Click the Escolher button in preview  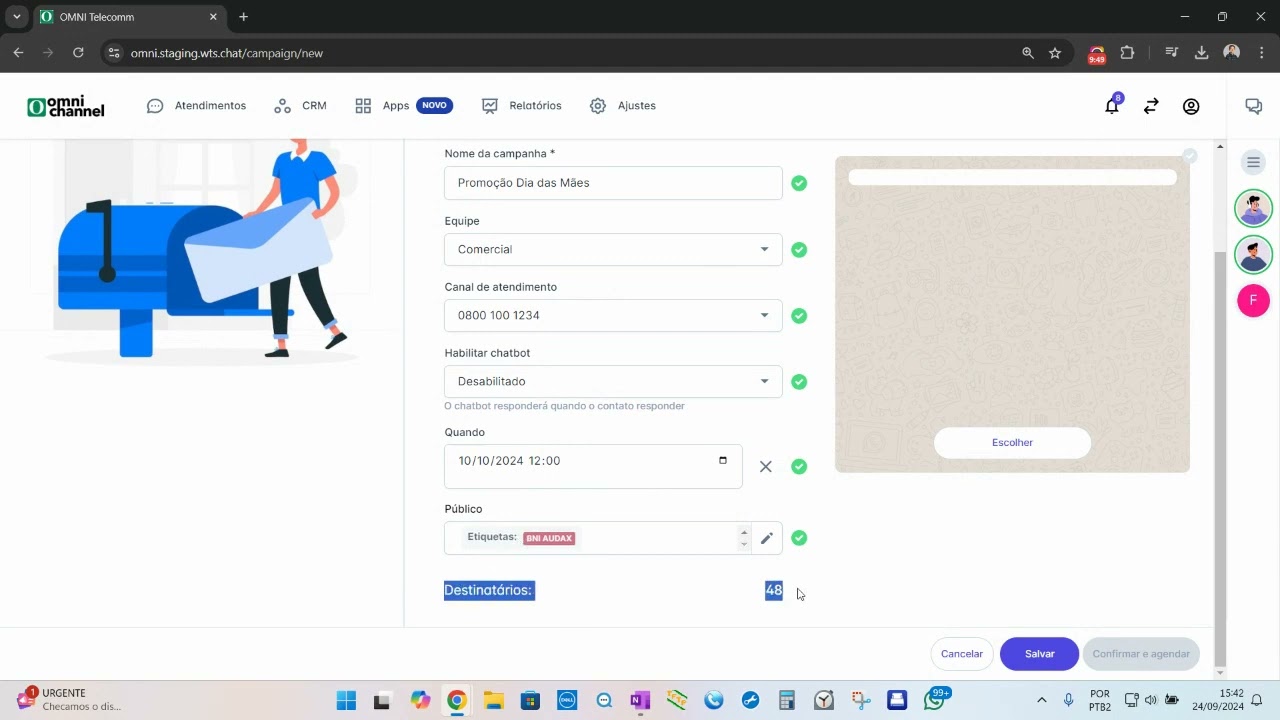pos(1012,442)
